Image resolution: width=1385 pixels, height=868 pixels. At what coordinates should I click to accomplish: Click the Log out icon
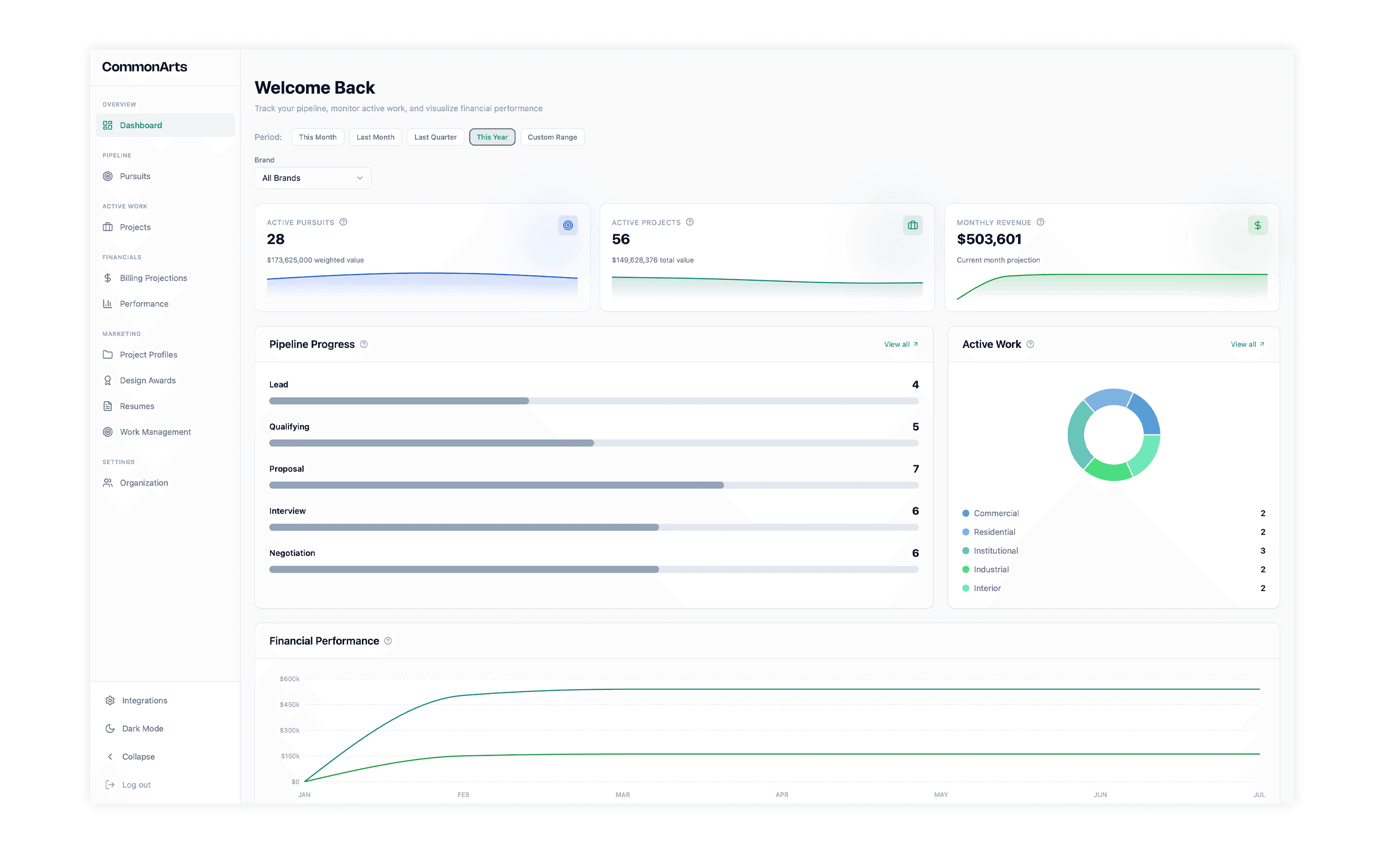[x=110, y=784]
